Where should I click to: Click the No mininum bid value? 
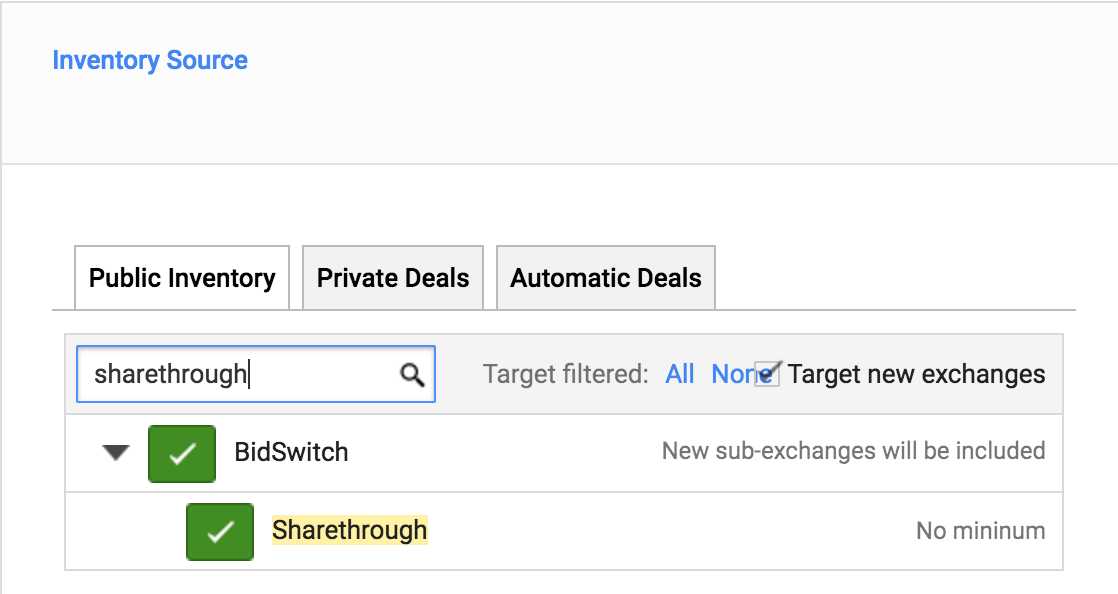click(x=980, y=531)
